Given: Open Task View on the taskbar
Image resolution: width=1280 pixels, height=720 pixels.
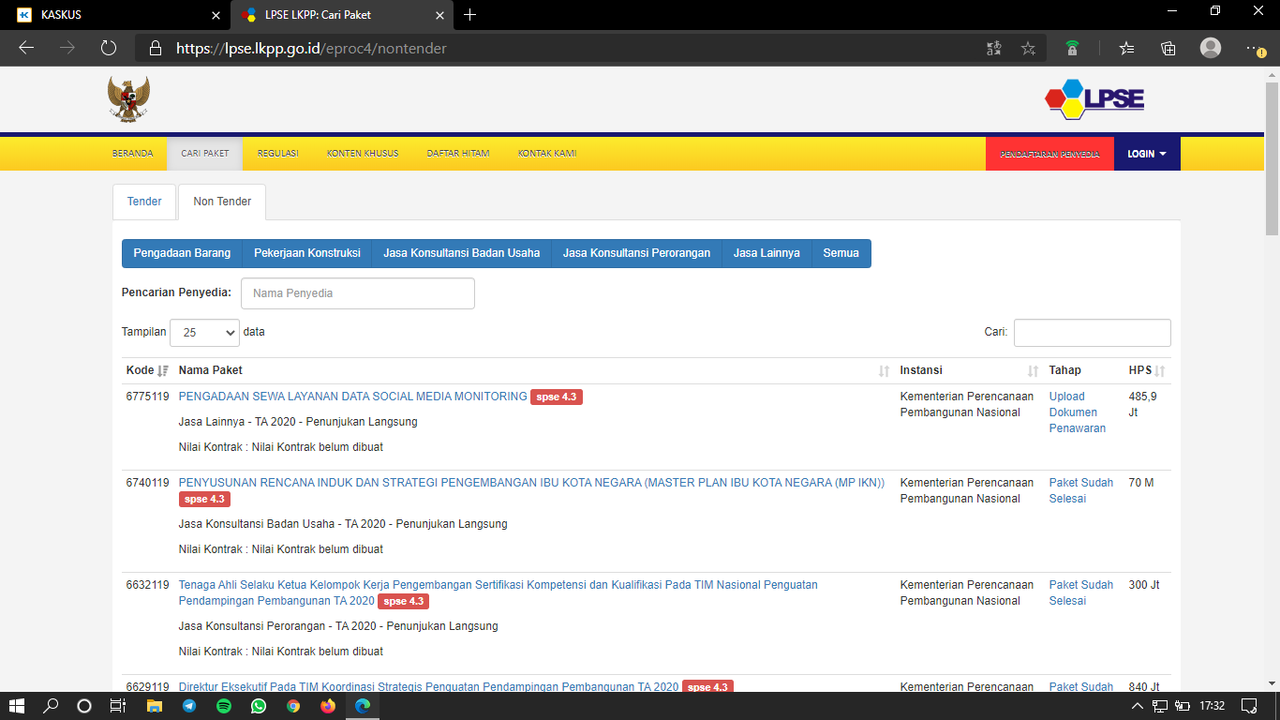Looking at the screenshot, I should (x=117, y=706).
